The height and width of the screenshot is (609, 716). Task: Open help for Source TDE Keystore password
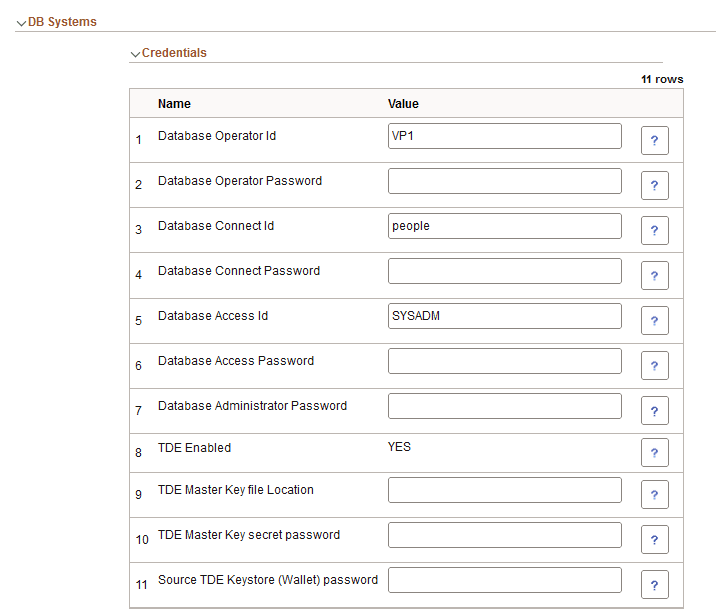point(654,585)
